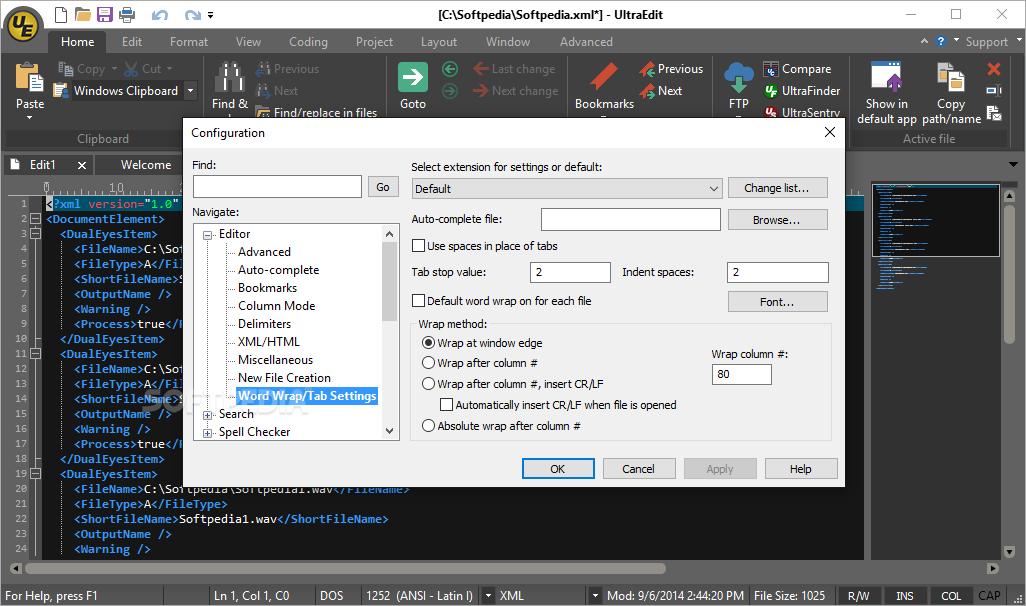Open the Coding ribbon tab
This screenshot has width=1026, height=606.
pos(308,42)
